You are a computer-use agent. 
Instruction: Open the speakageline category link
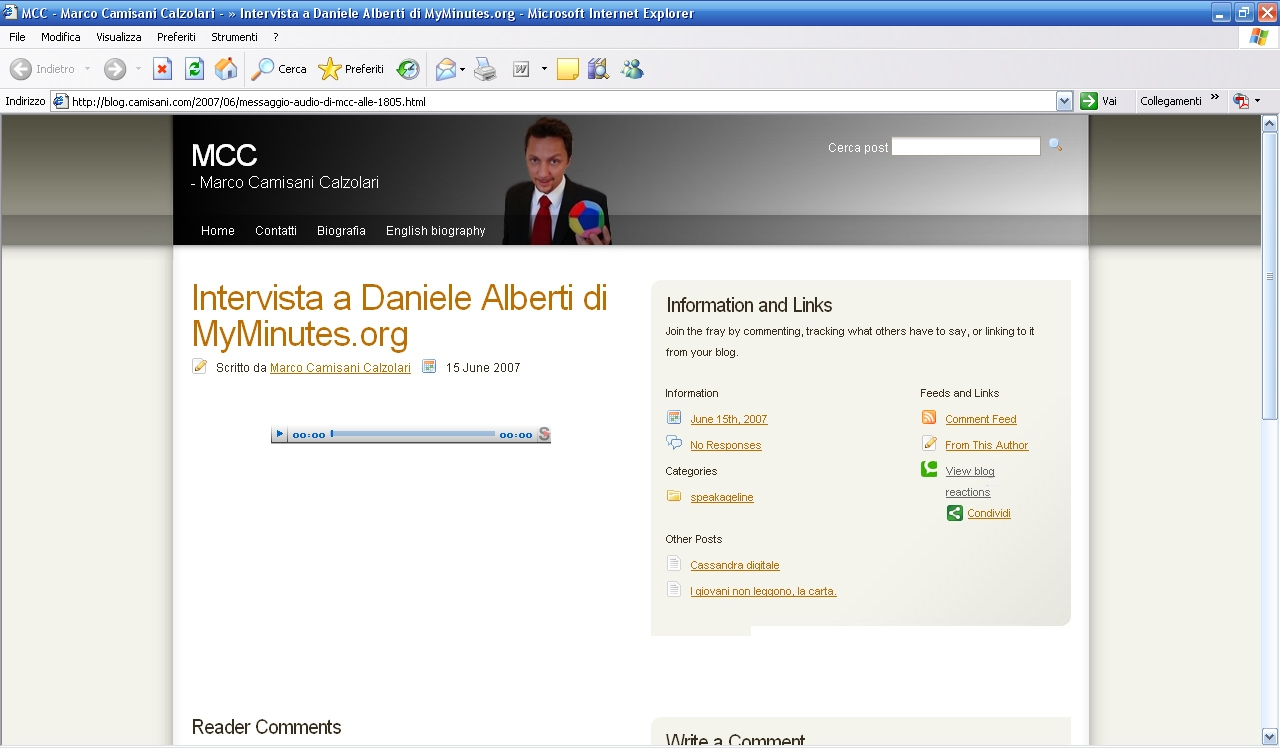pos(722,497)
